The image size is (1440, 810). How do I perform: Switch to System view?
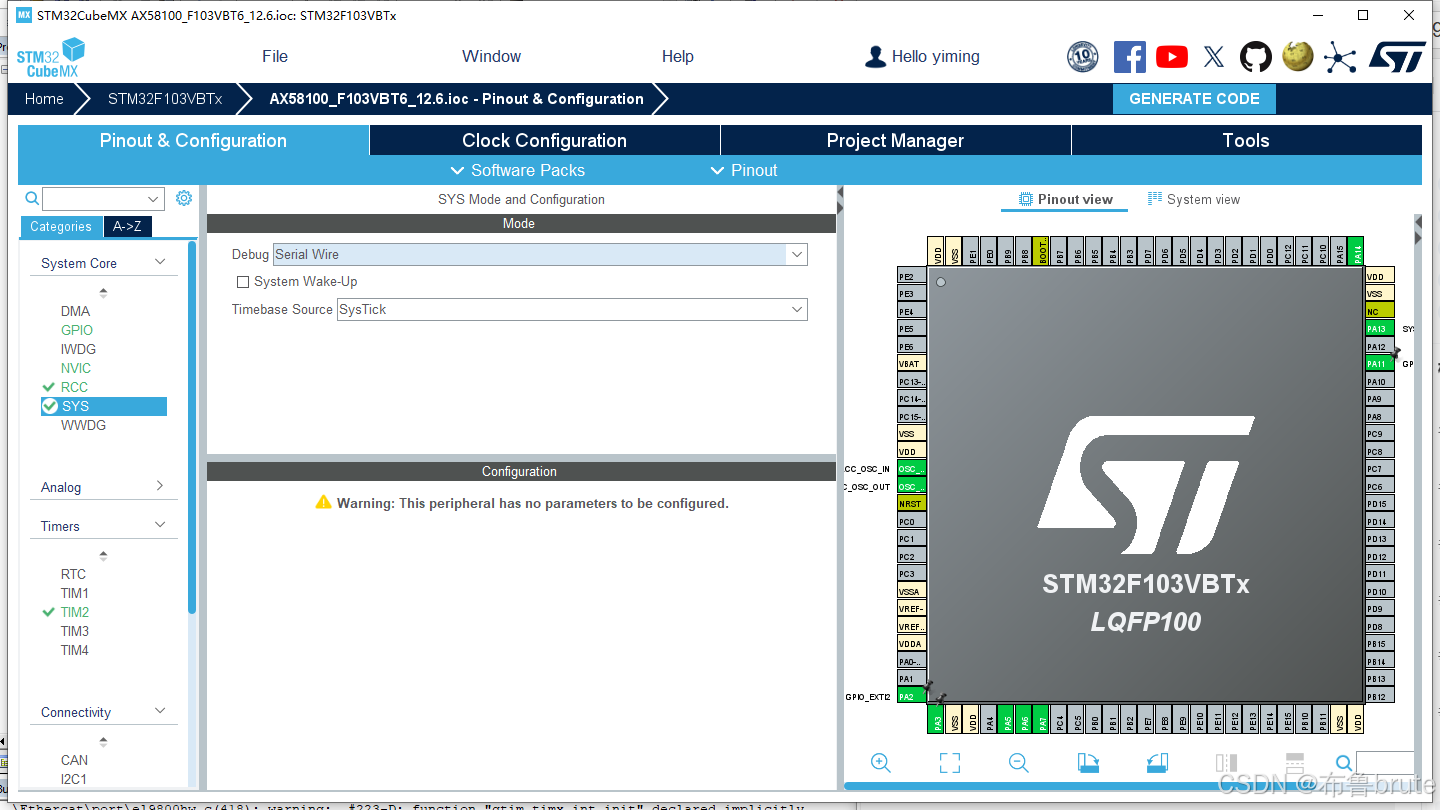[1194, 199]
